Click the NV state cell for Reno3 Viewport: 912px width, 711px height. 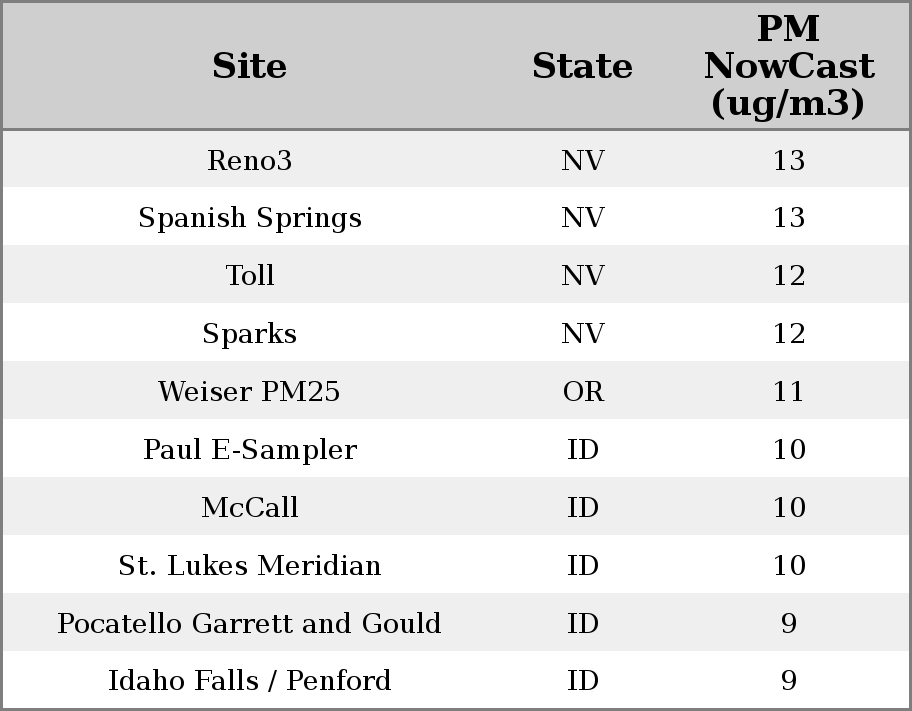(x=583, y=160)
